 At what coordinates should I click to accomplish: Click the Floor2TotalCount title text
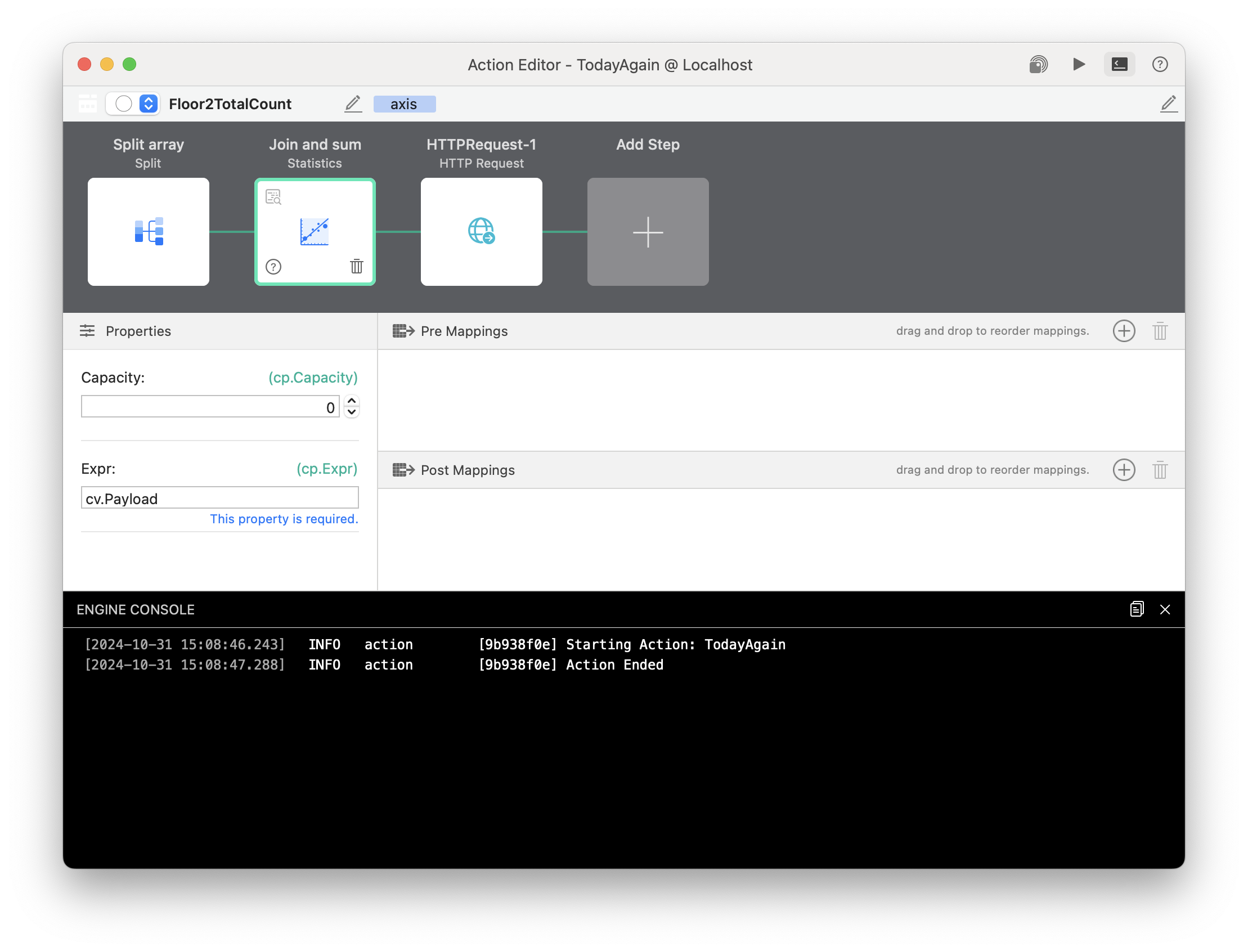(x=230, y=104)
